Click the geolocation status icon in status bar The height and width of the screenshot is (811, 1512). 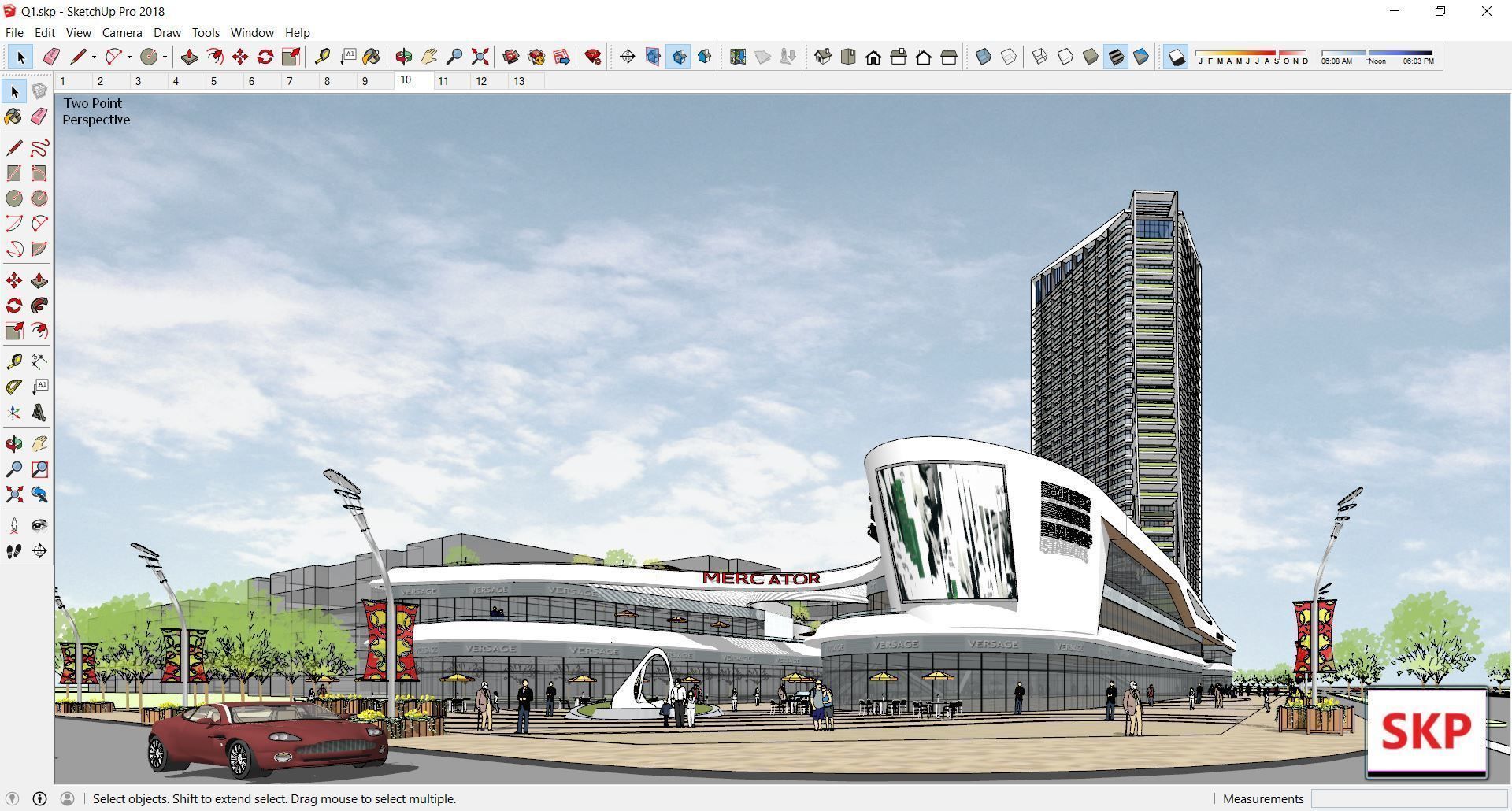(12, 798)
